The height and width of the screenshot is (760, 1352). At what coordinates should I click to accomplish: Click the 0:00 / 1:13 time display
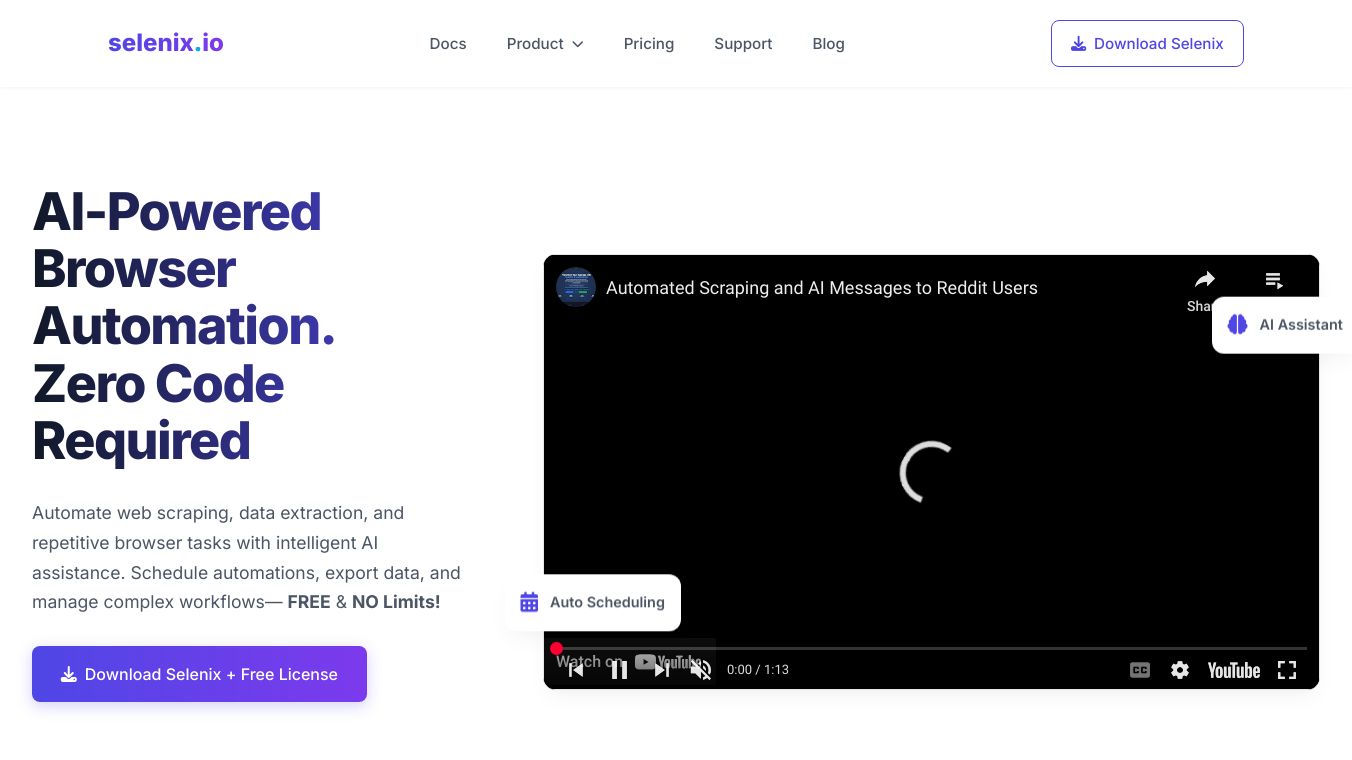click(758, 670)
